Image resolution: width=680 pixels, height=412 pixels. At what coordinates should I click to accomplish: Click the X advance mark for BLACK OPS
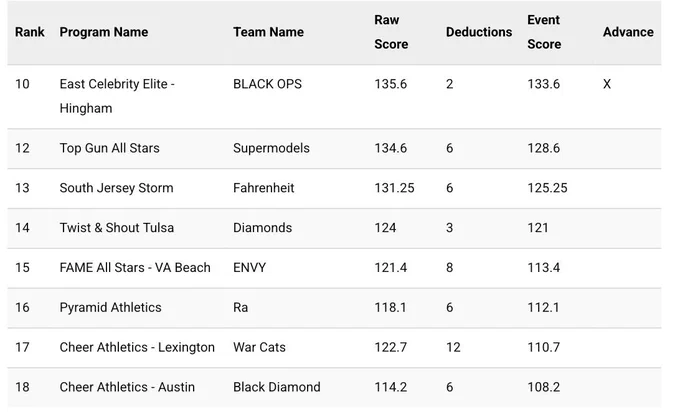click(607, 84)
